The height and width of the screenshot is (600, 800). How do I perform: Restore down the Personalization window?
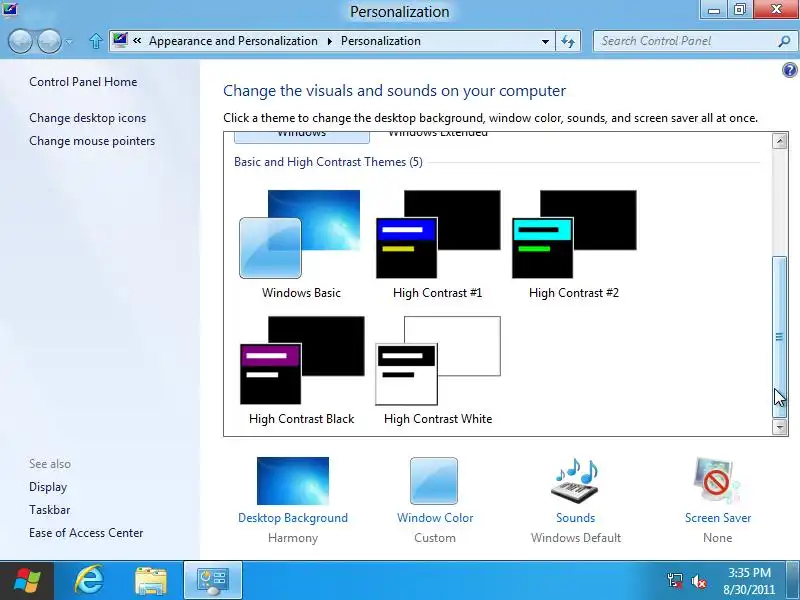click(x=739, y=10)
